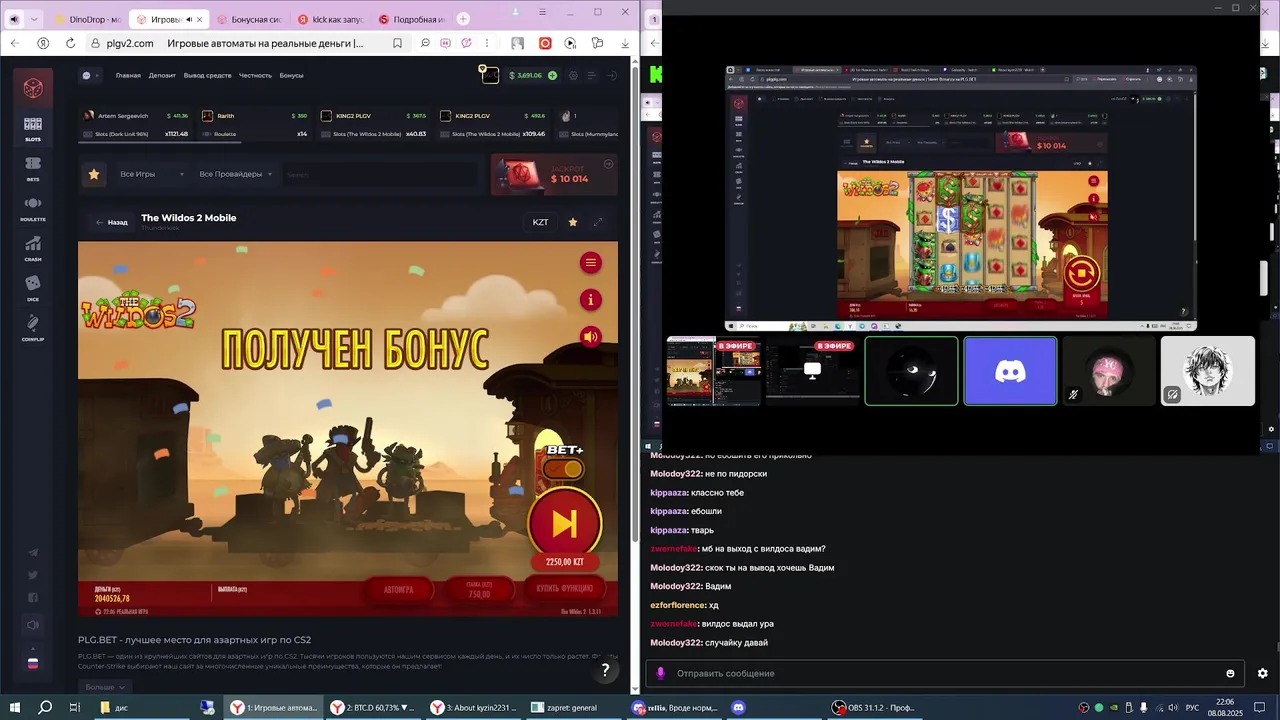The width and height of the screenshot is (1280, 720).
Task: Bookmark this page in address bar
Action: point(397,43)
